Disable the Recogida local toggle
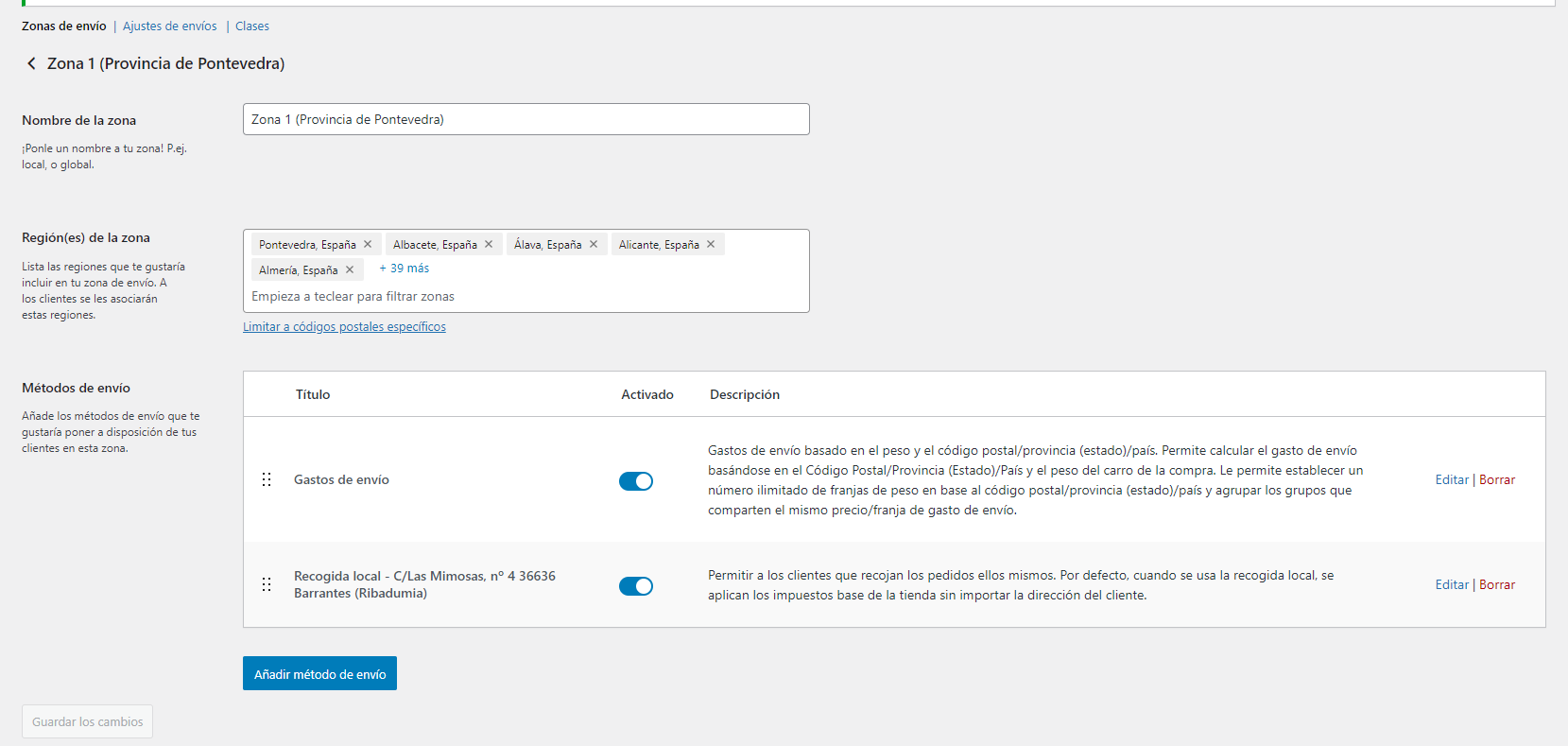Viewport: 1568px width, 746px height. coord(636,586)
